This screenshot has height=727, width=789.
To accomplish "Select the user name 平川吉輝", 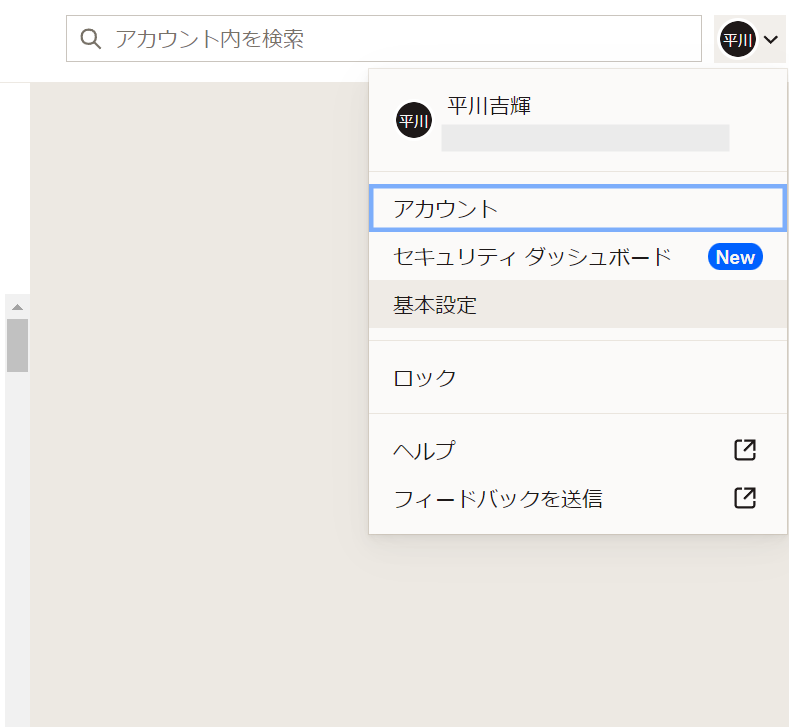I will [489, 106].
